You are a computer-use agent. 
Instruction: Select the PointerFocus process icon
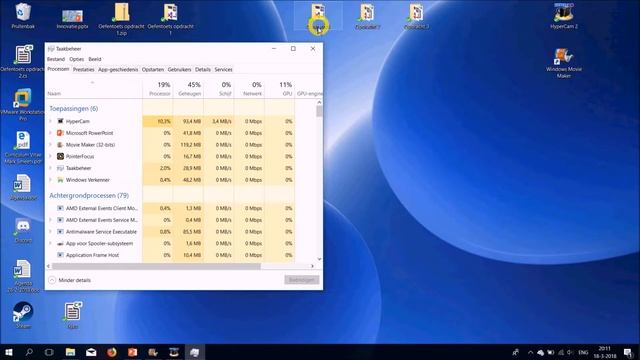click(x=60, y=156)
